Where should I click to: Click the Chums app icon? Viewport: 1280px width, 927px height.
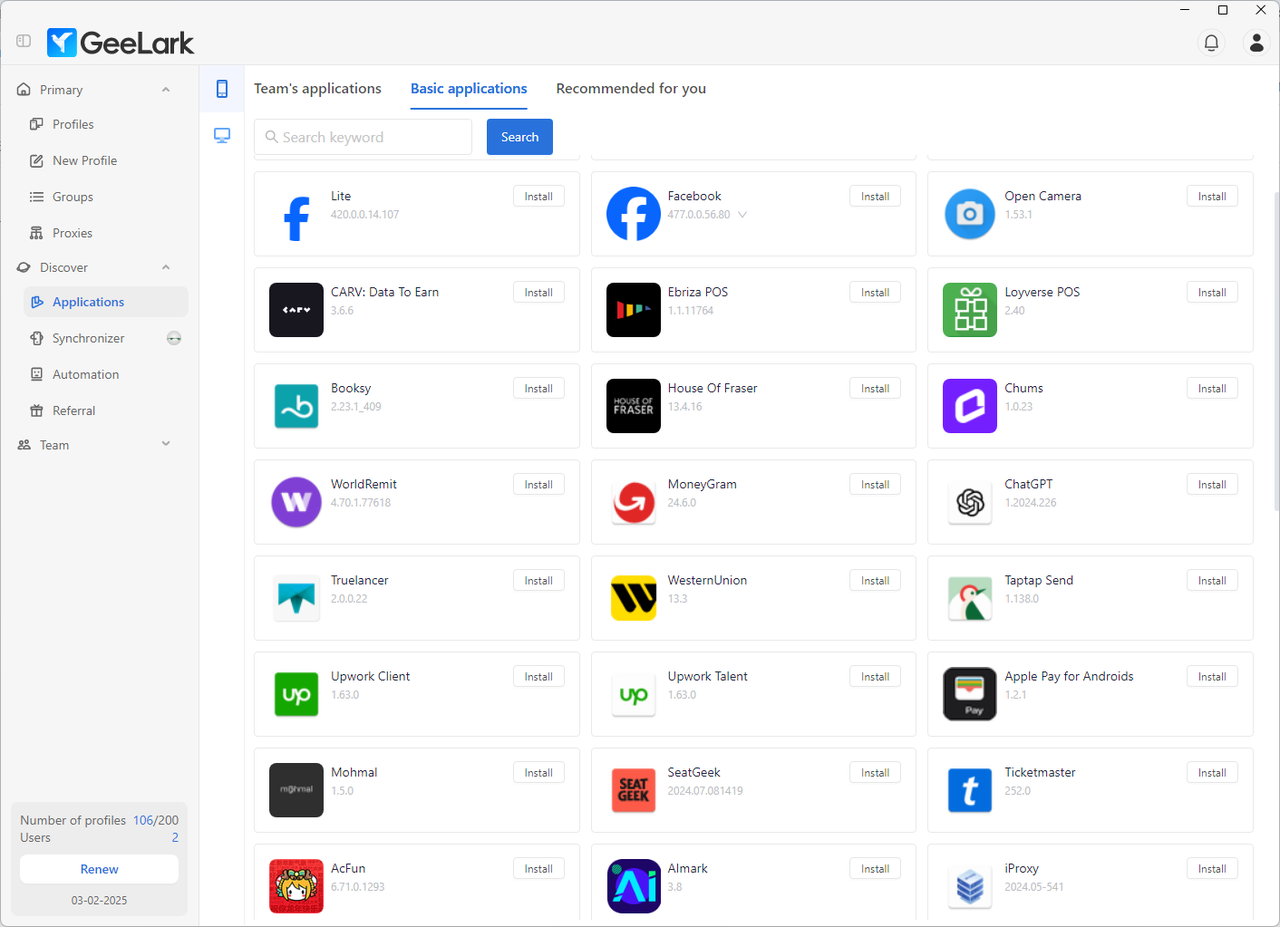(970, 406)
